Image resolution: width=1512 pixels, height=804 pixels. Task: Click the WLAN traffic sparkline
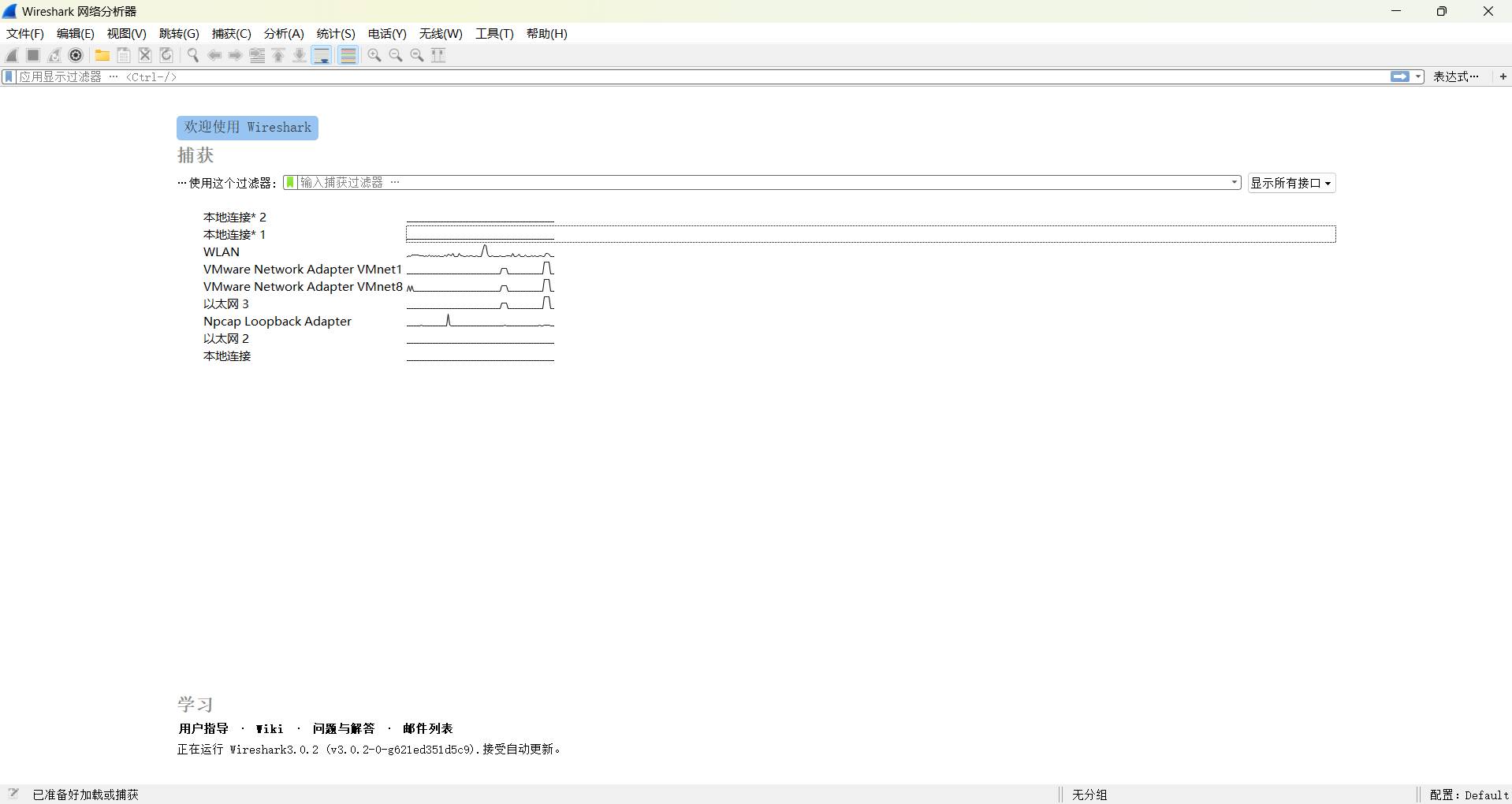pos(480,252)
